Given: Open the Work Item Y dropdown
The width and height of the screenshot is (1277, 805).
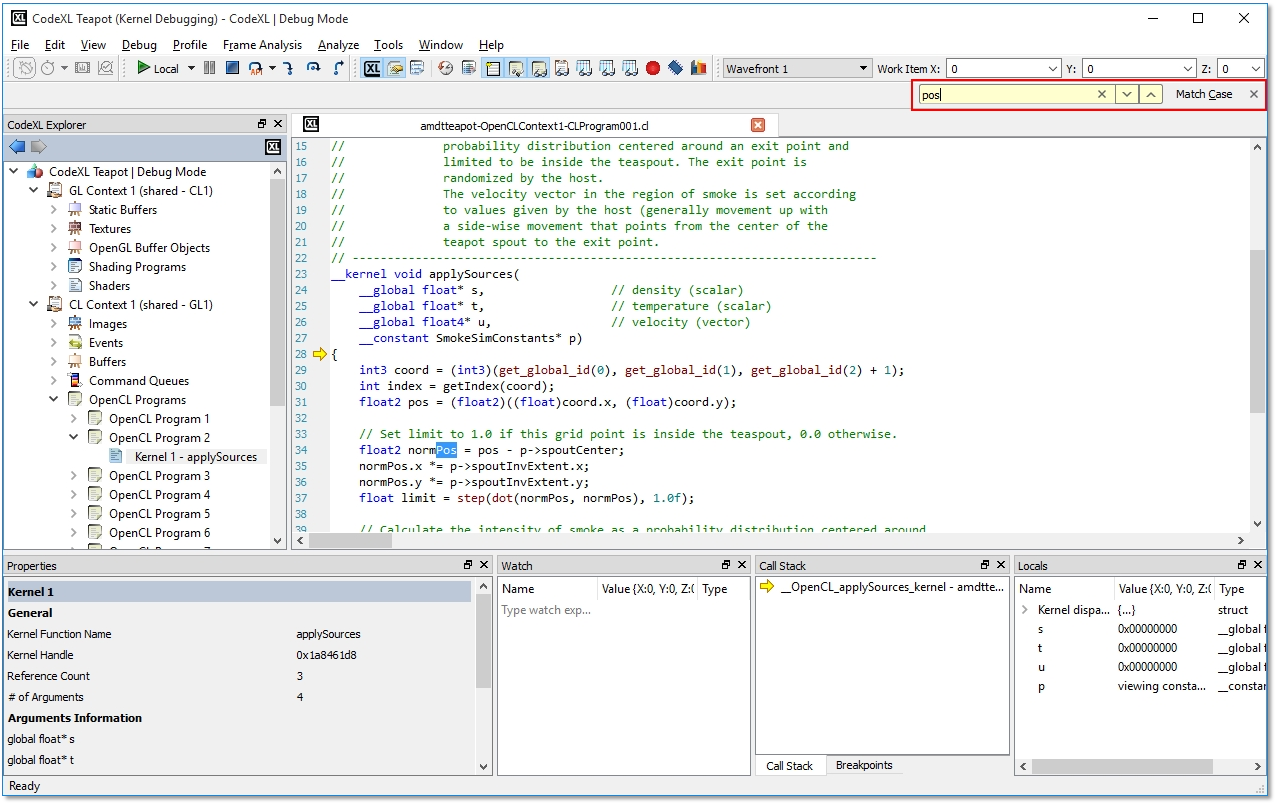Looking at the screenshot, I should tap(1188, 69).
